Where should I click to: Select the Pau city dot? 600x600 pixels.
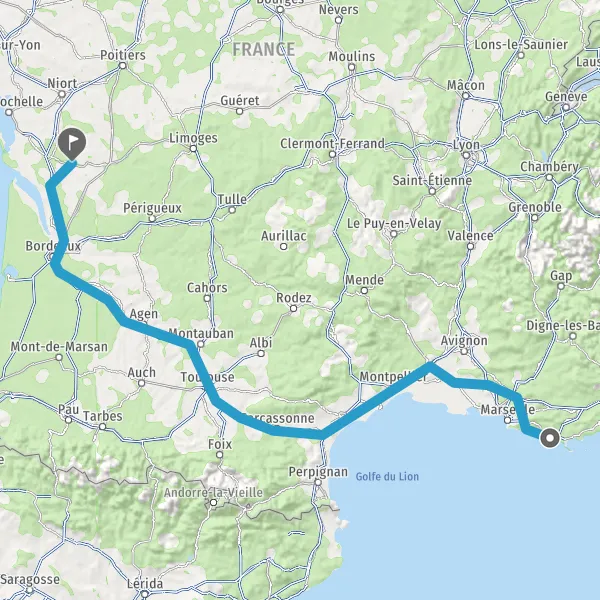(68, 420)
